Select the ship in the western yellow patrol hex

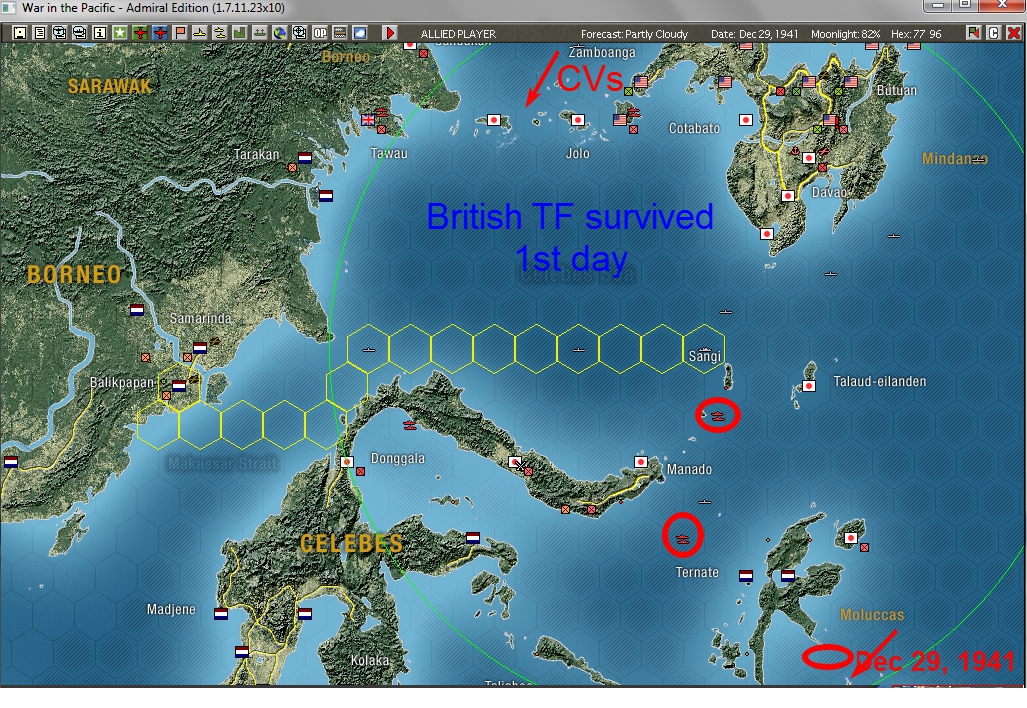coord(369,350)
